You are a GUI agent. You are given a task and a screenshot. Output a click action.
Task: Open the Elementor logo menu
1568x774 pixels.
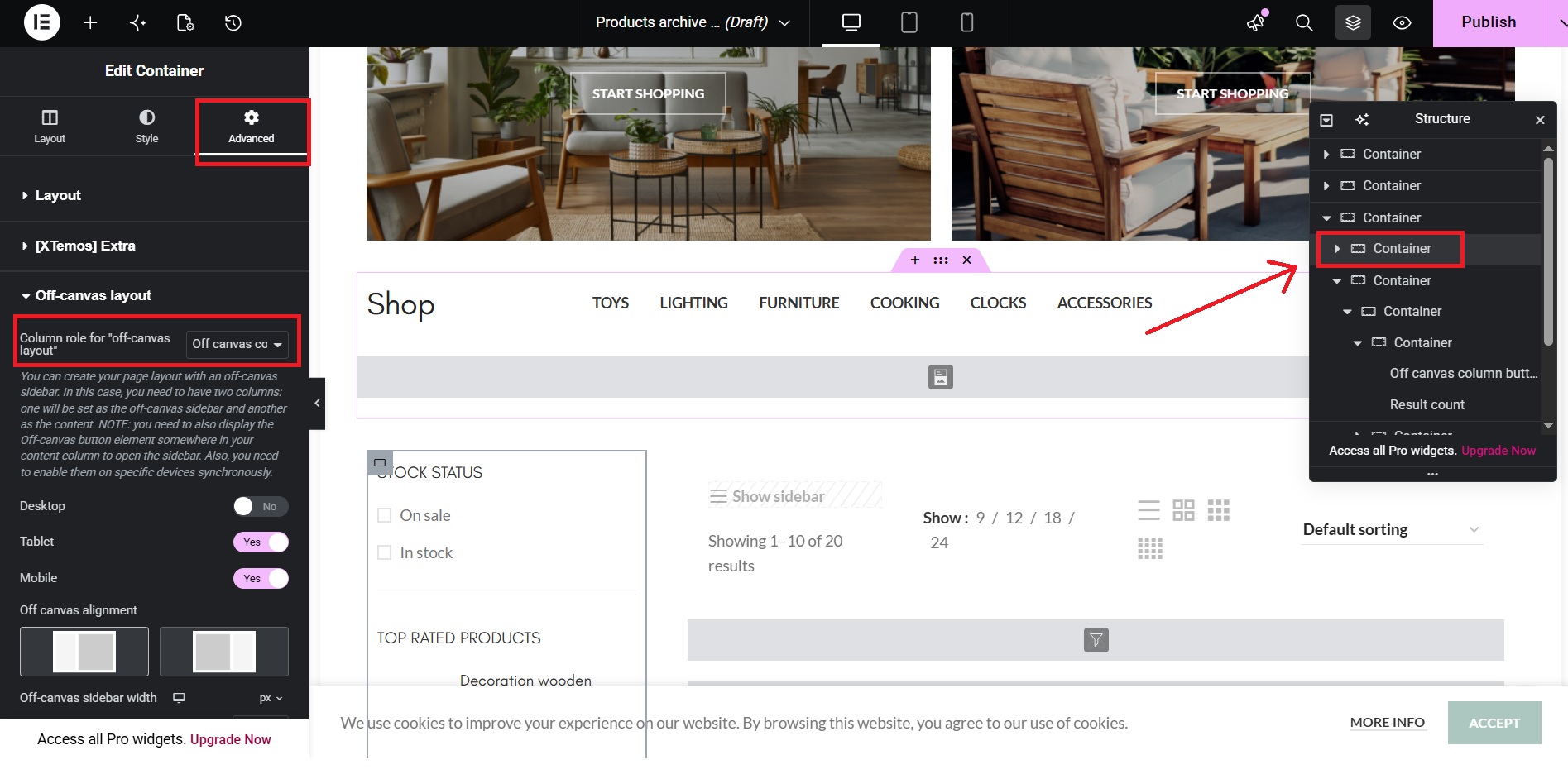point(41,22)
